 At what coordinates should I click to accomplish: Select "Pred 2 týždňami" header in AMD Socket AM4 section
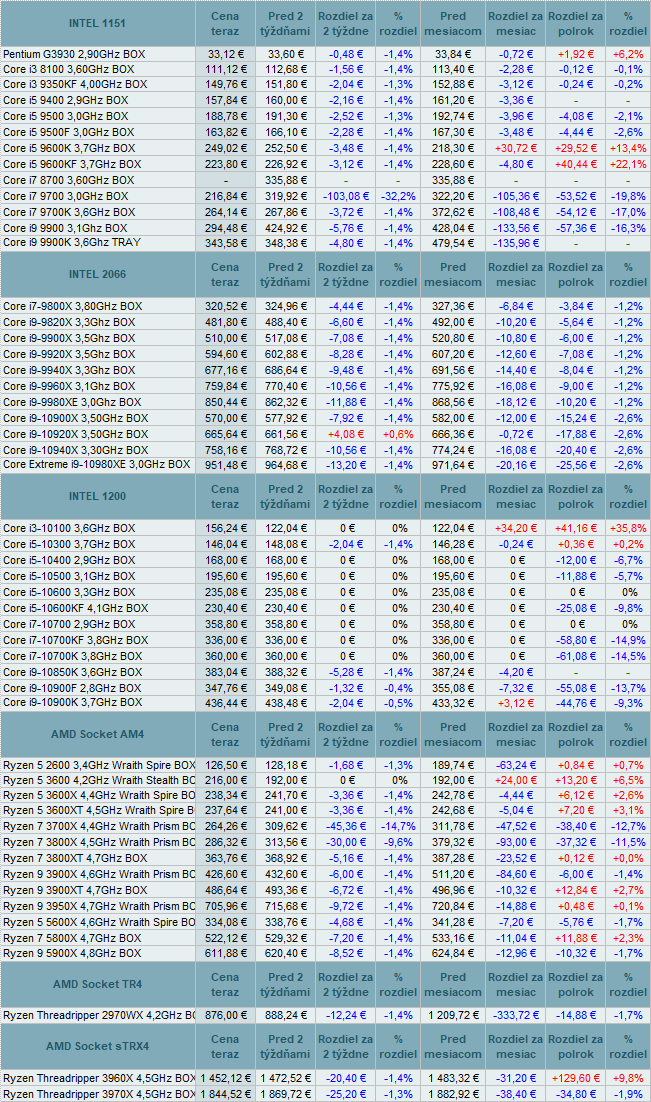(x=285, y=734)
